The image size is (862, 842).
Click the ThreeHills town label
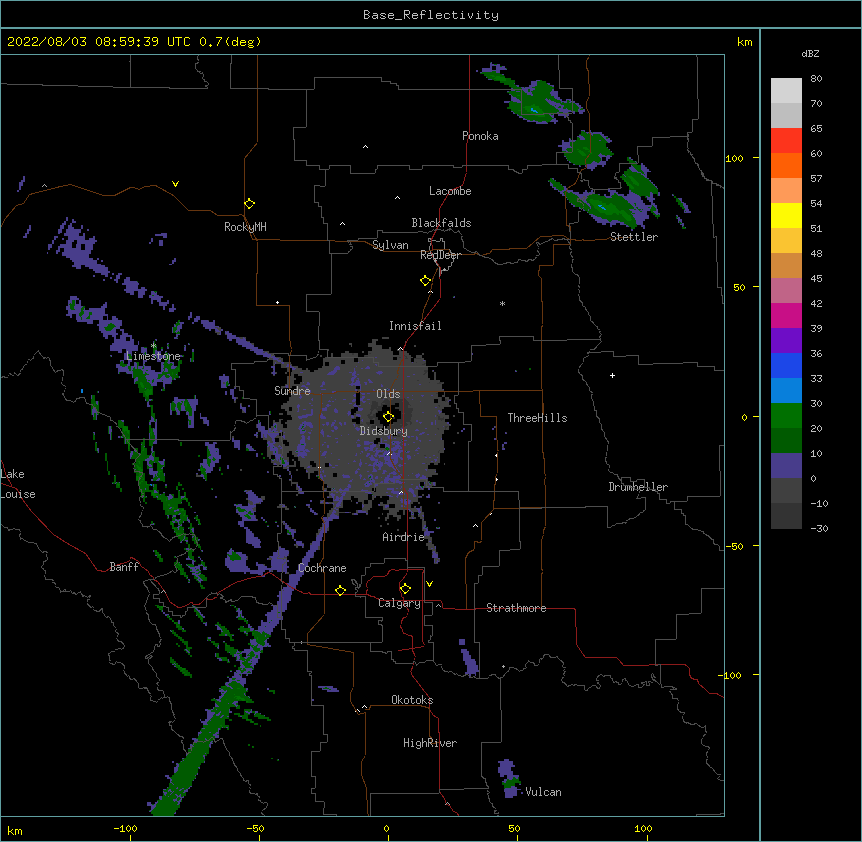[537, 418]
